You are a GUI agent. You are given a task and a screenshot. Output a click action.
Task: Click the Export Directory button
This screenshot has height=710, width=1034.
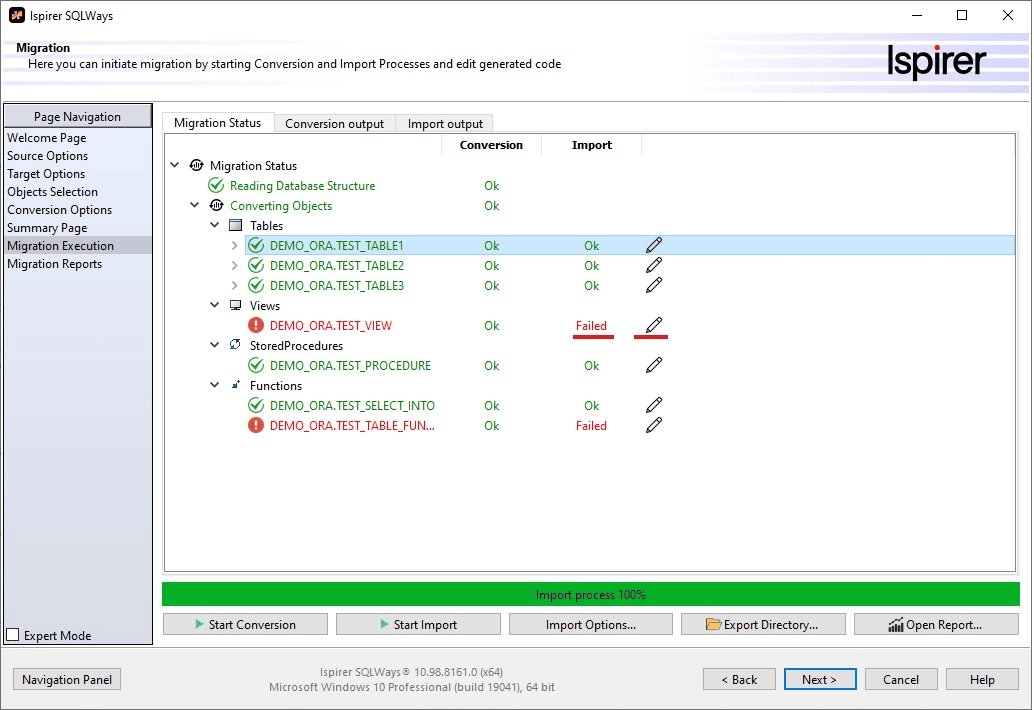coord(763,624)
